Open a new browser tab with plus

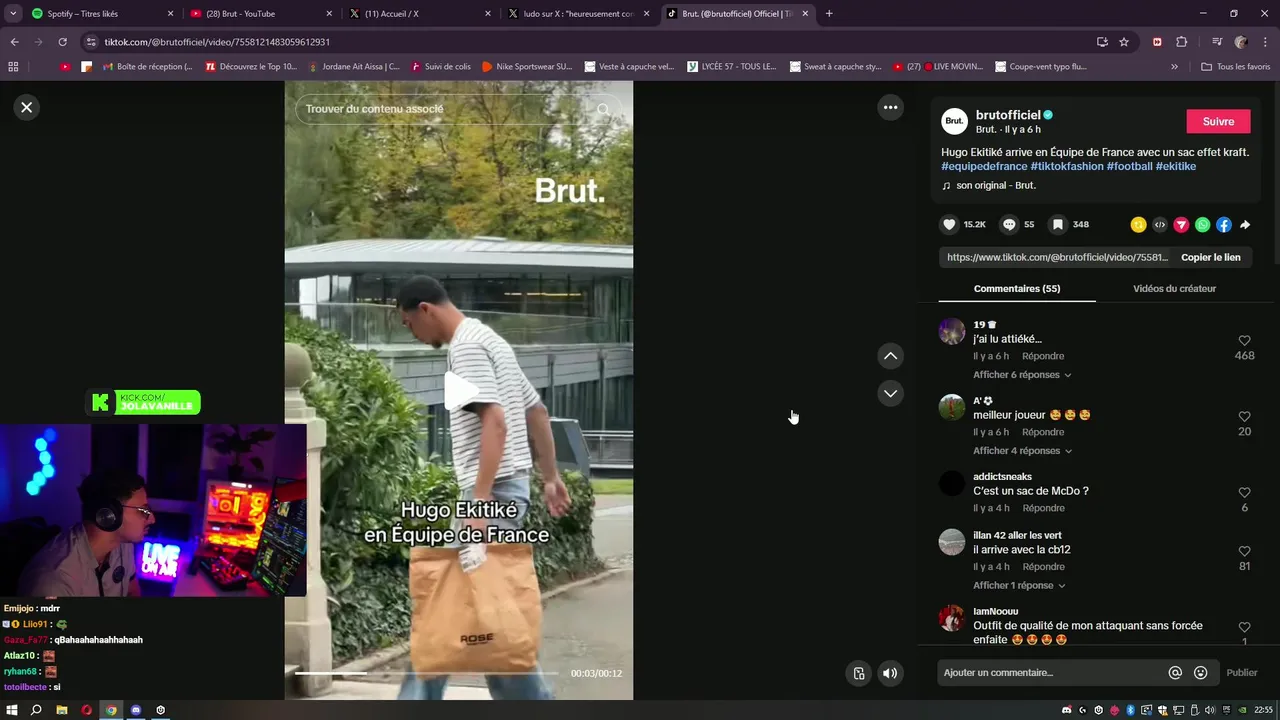coord(829,14)
